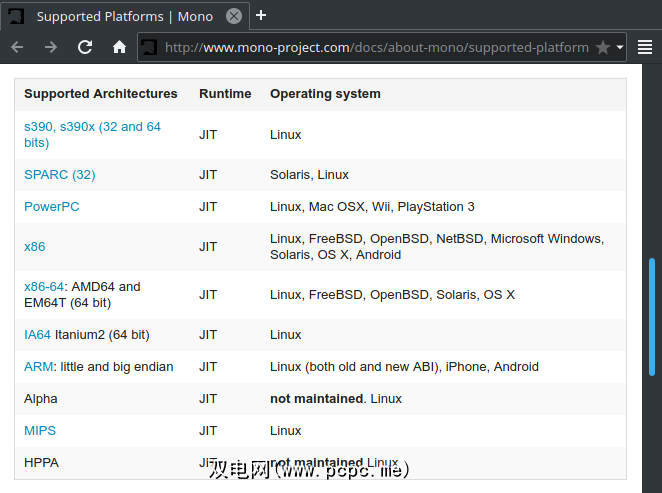Open a new tab with plus button
This screenshot has width=662, height=493.
(x=261, y=15)
